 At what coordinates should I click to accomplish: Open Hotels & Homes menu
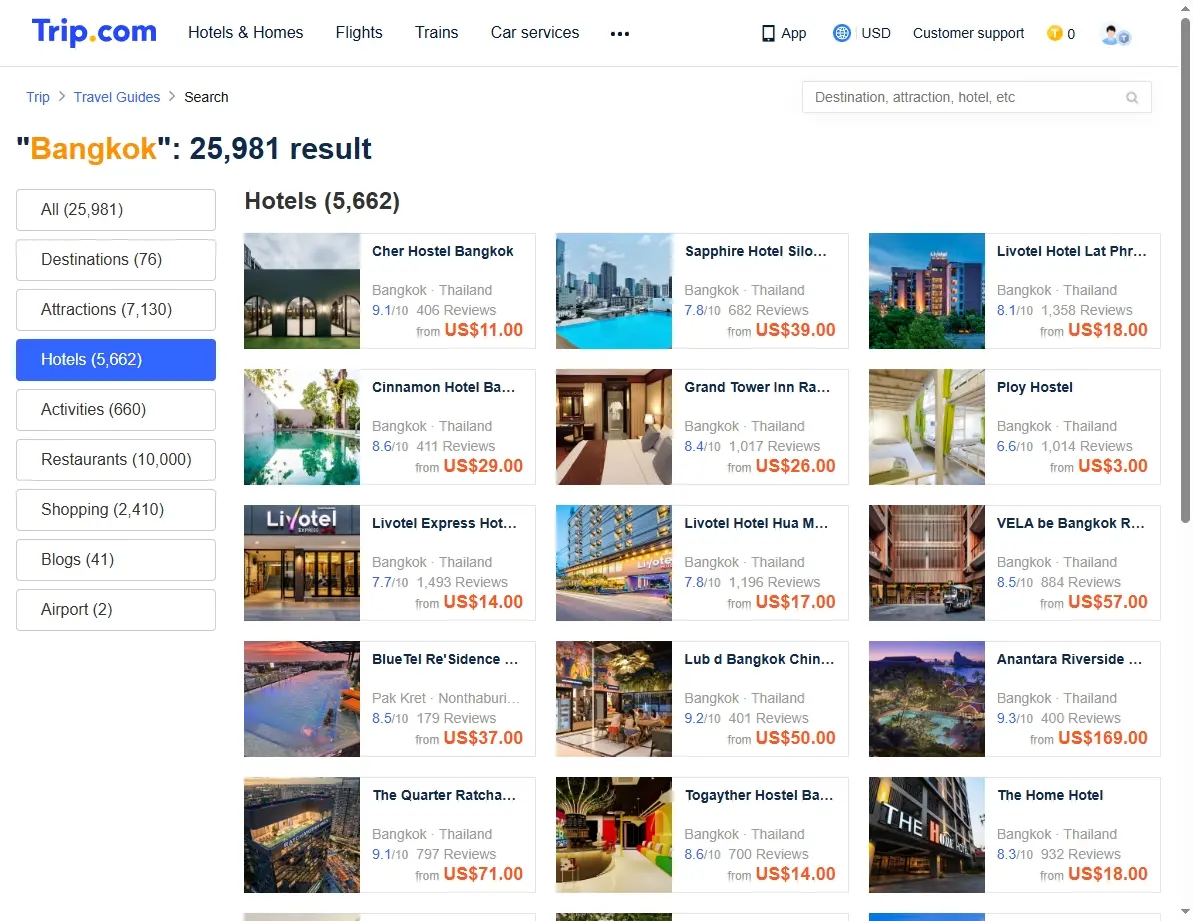(246, 33)
